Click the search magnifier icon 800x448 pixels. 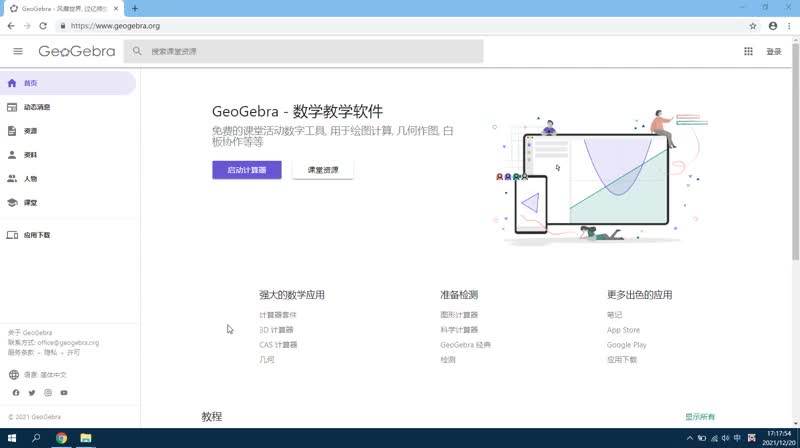137,51
